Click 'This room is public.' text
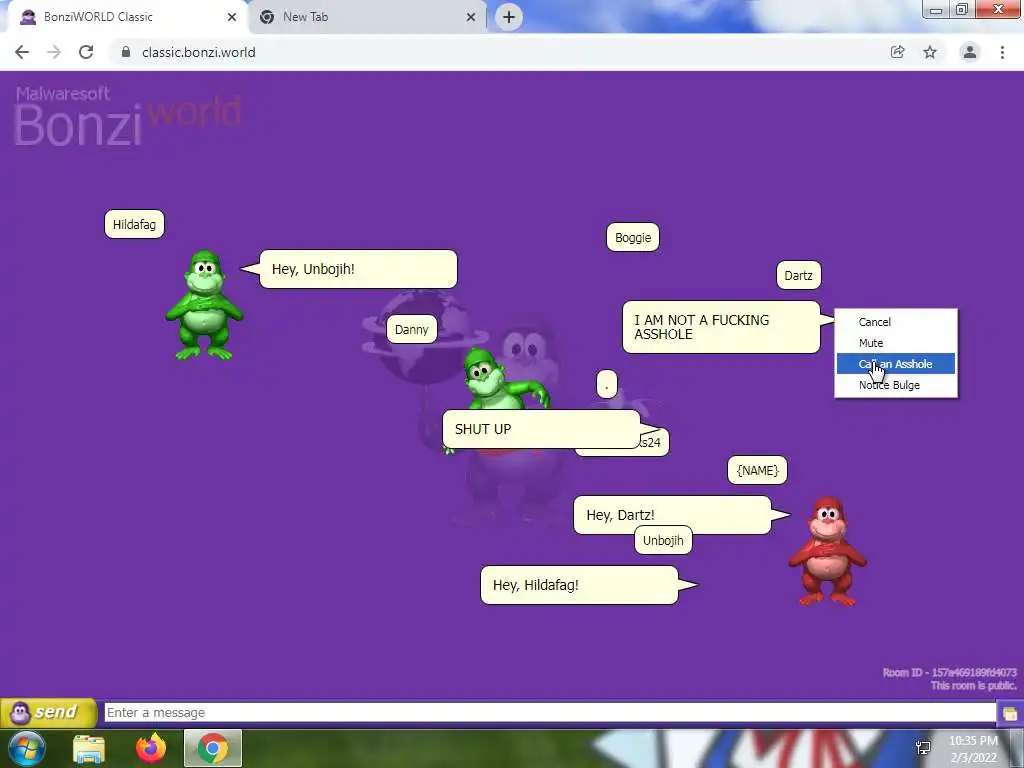This screenshot has height=768, width=1024. (x=974, y=686)
